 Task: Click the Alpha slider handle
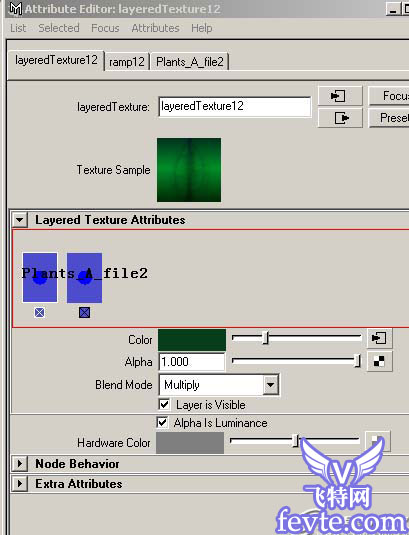point(357,361)
